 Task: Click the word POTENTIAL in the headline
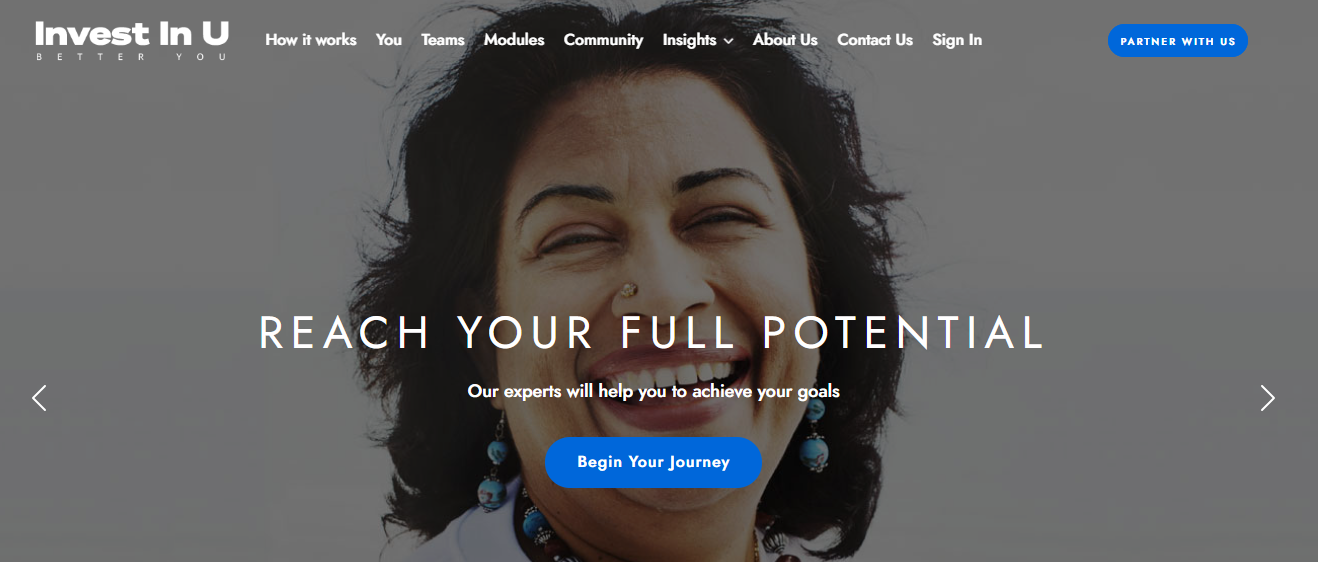(904, 333)
